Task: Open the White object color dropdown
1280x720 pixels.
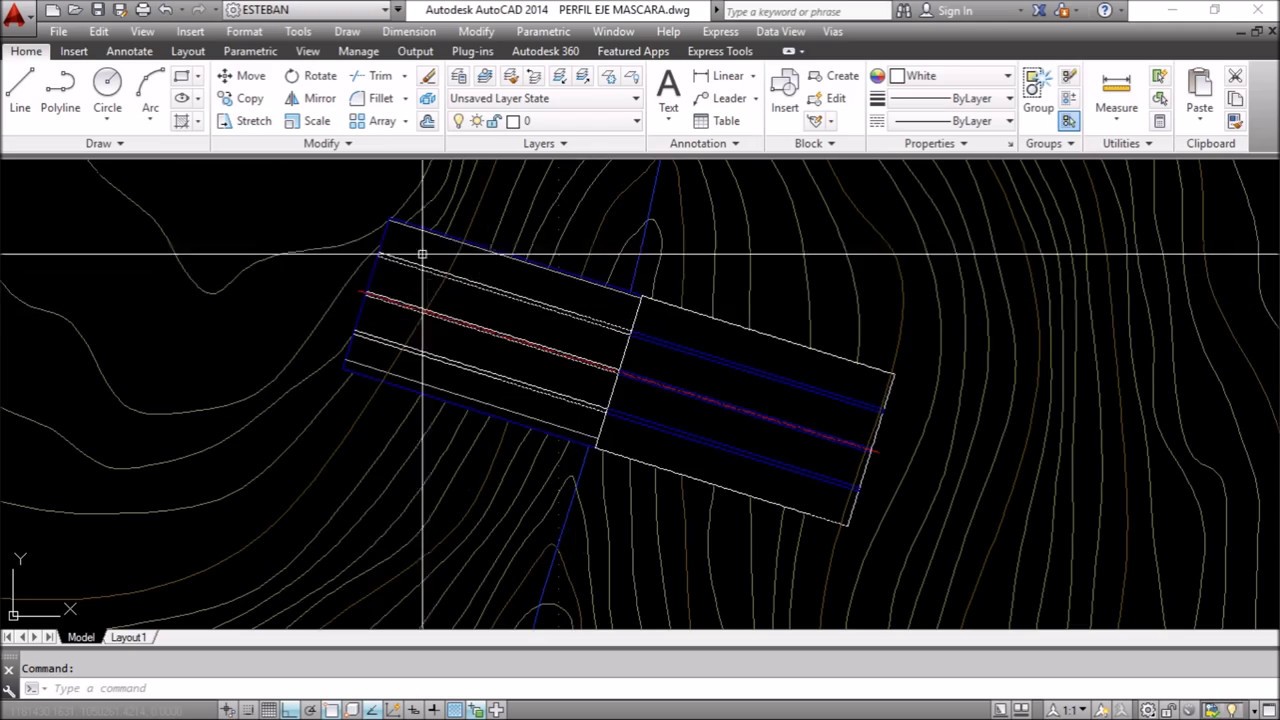Action: [952, 76]
